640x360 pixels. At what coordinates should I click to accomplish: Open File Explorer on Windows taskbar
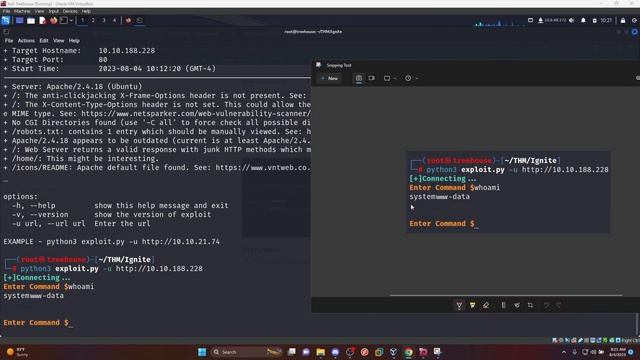click(320, 352)
